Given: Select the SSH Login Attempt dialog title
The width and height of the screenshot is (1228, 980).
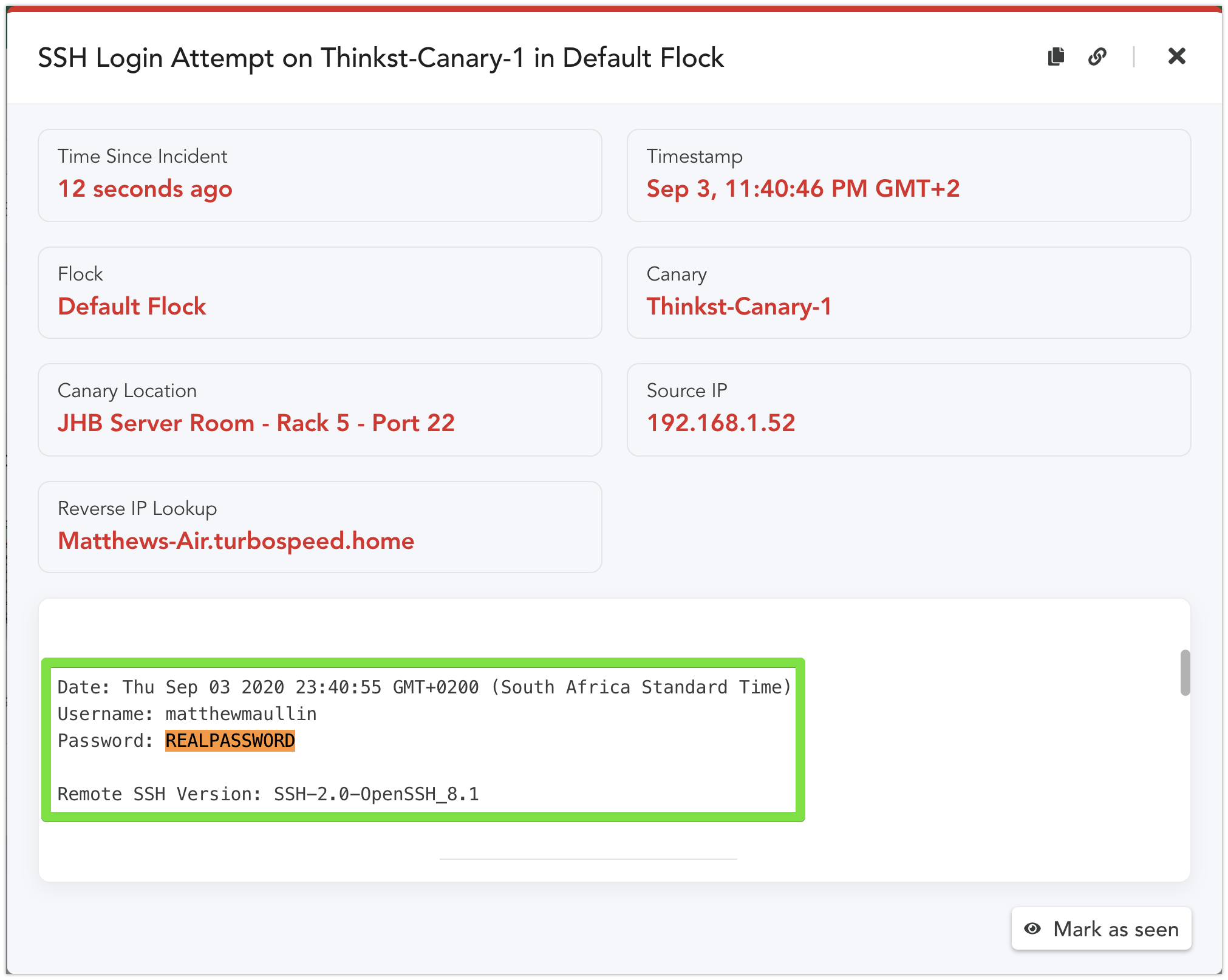Looking at the screenshot, I should pos(380,58).
